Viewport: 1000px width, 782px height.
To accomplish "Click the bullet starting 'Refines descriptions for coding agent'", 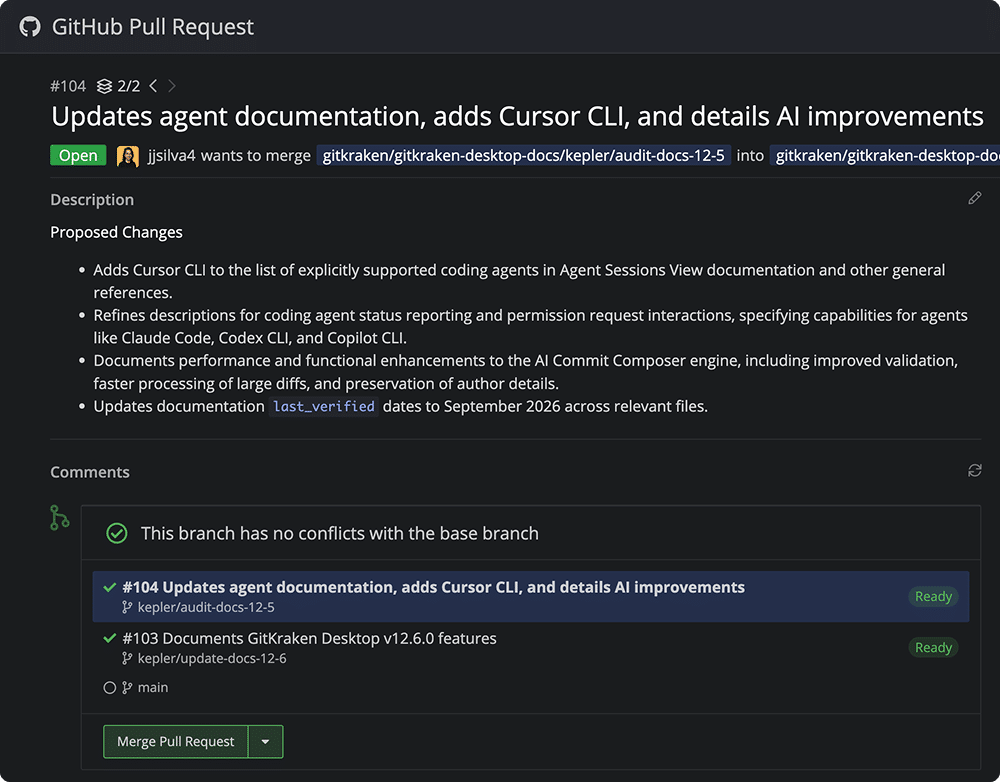I will point(530,327).
